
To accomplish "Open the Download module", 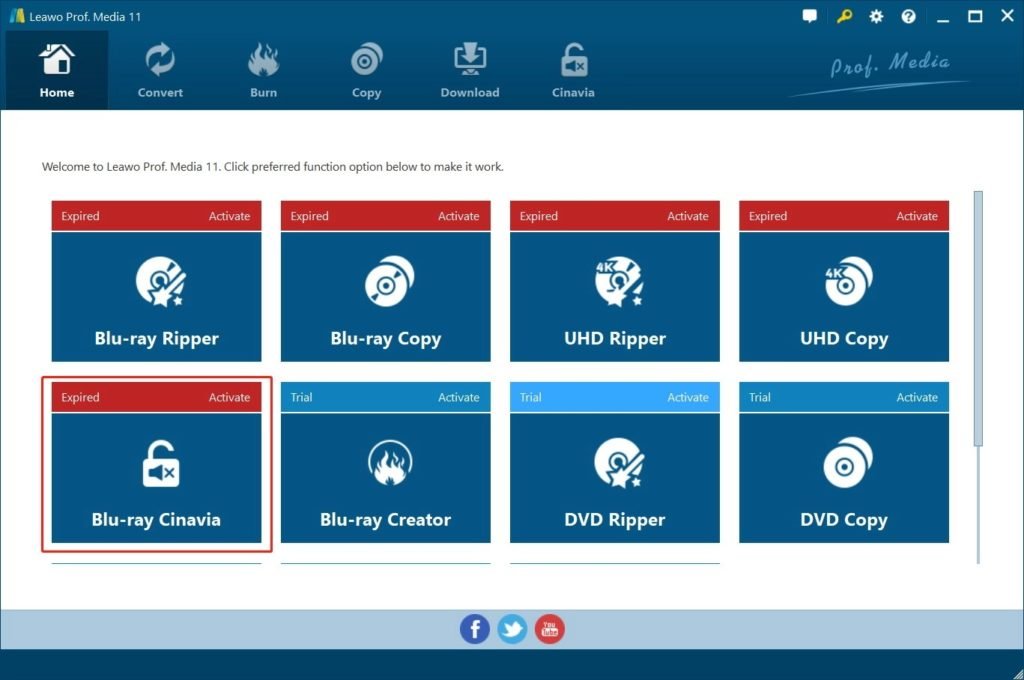I will click(470, 70).
